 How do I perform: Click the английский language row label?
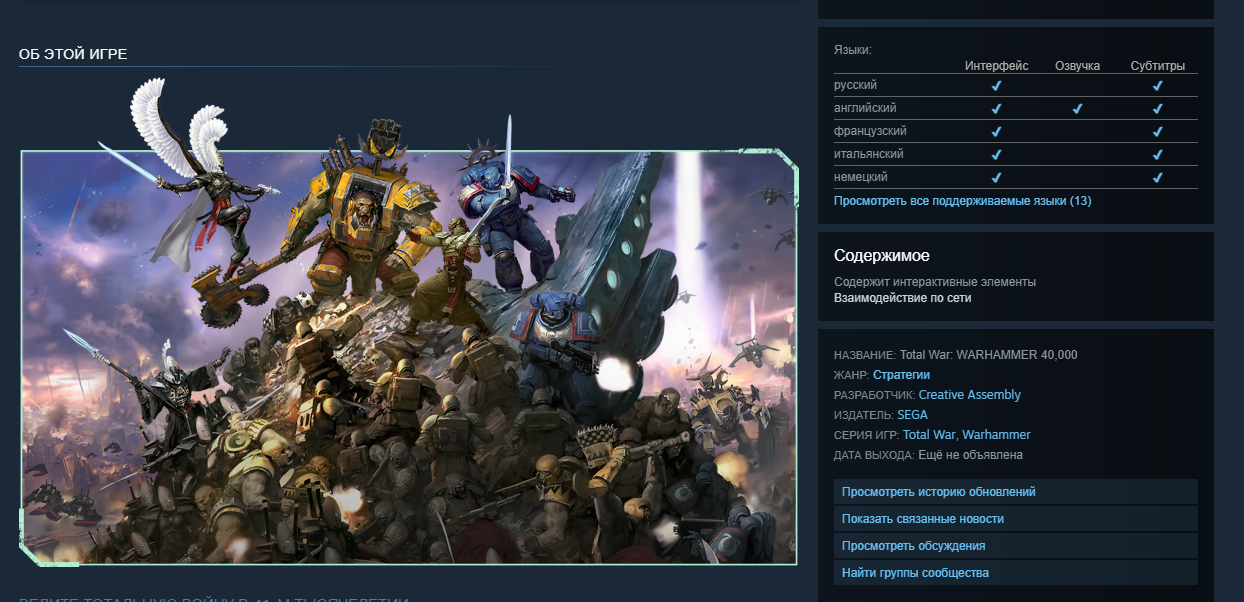pos(865,108)
